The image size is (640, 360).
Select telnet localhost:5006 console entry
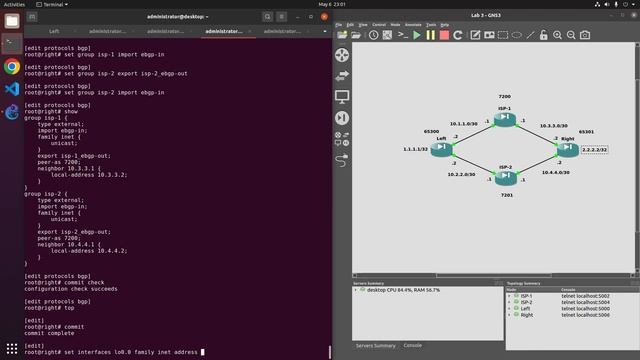pyautogui.click(x=585, y=315)
